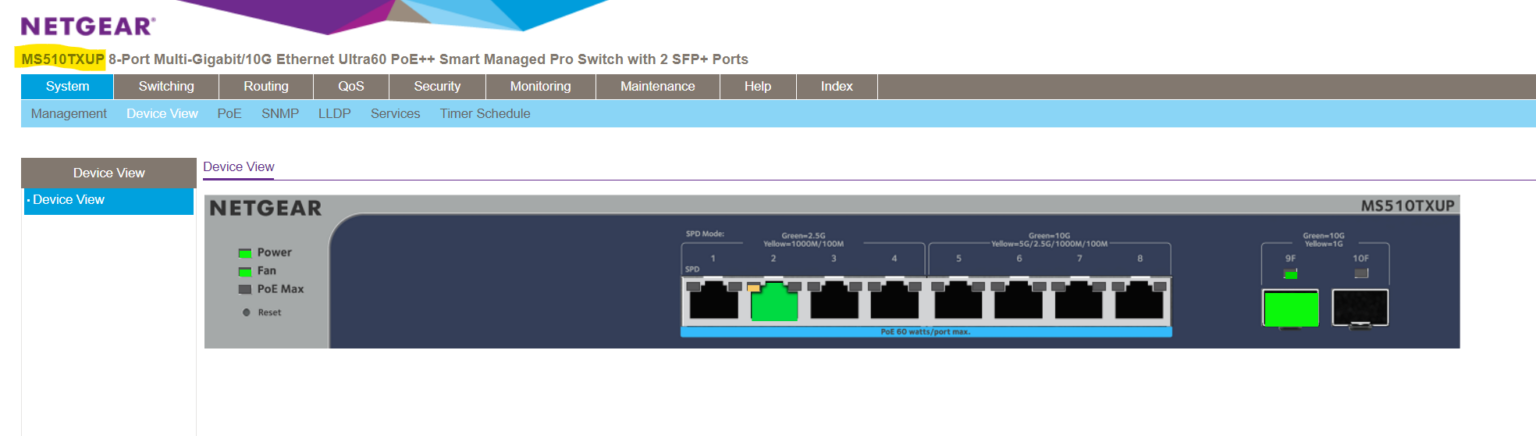Go to the Security menu
Screen dimensions: 1536x436
click(437, 86)
